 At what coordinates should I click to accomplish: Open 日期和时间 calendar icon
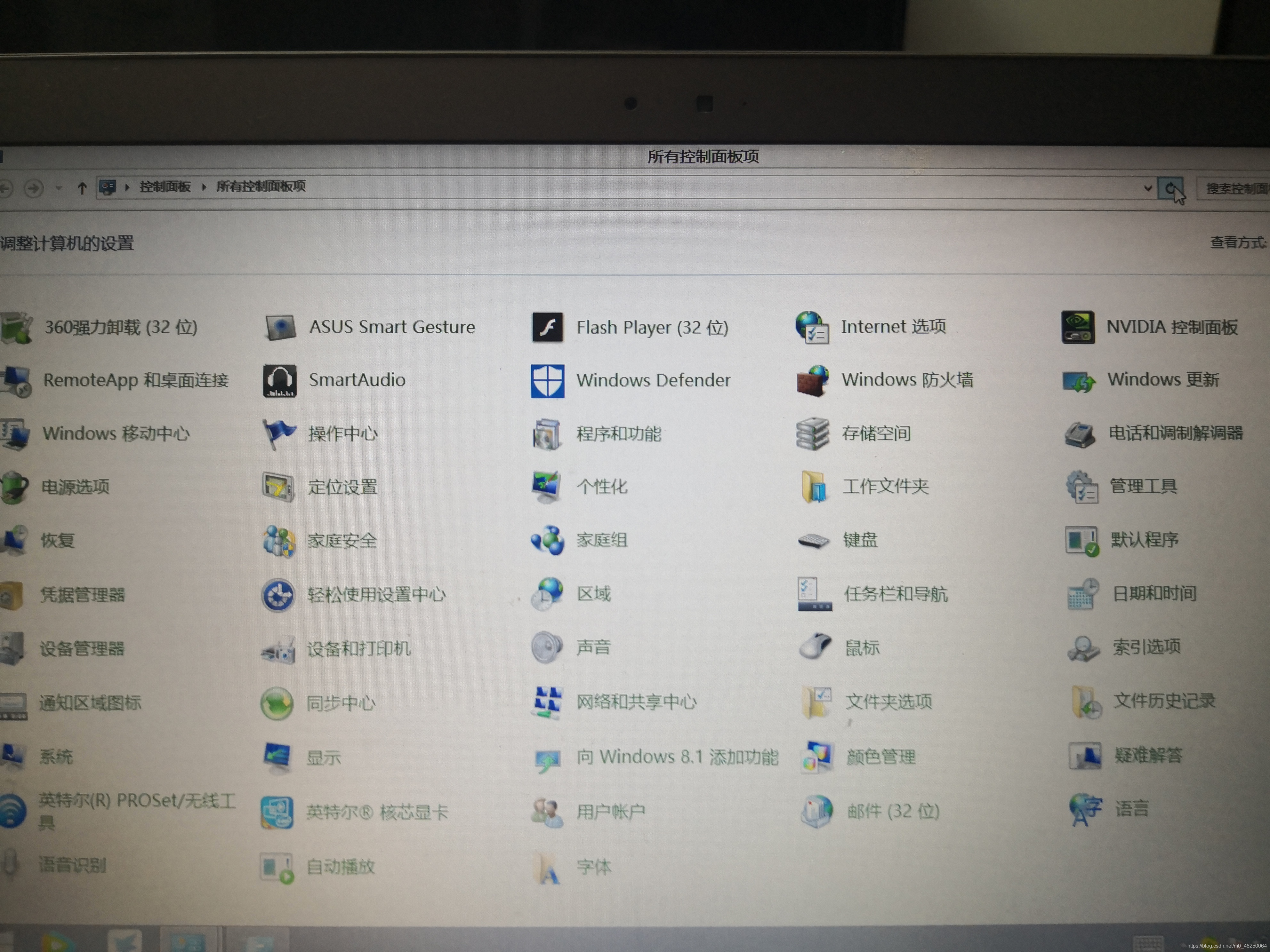(1083, 594)
